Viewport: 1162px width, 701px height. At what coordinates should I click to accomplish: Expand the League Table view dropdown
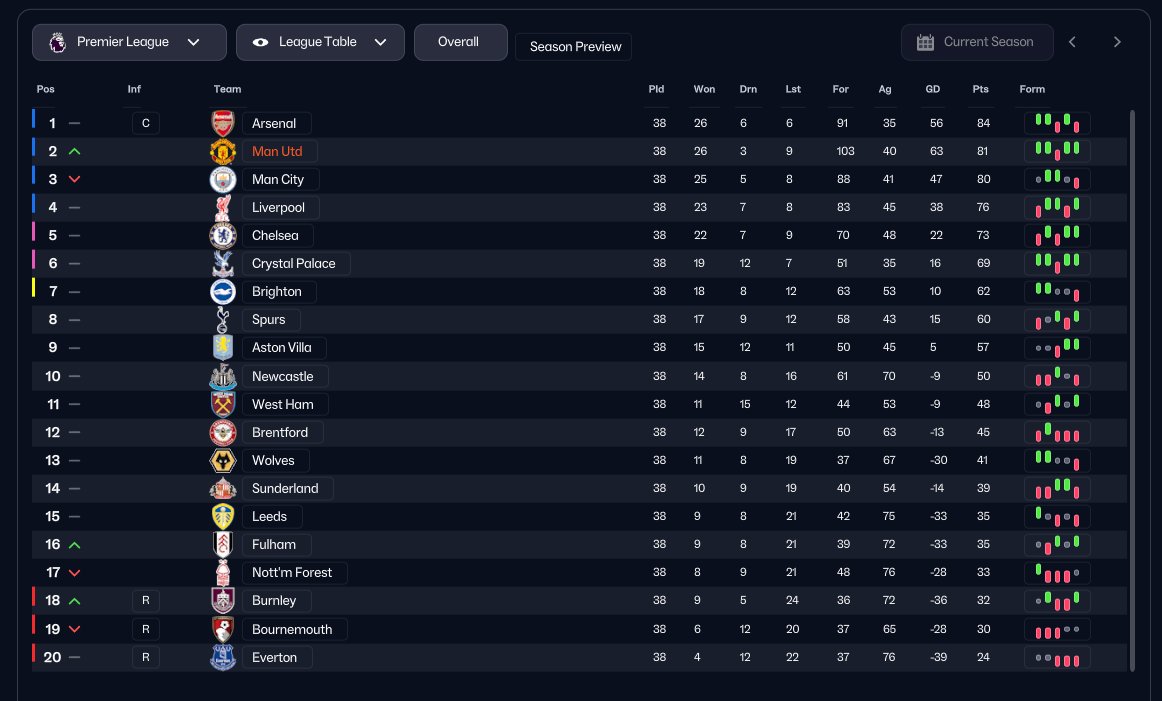320,42
